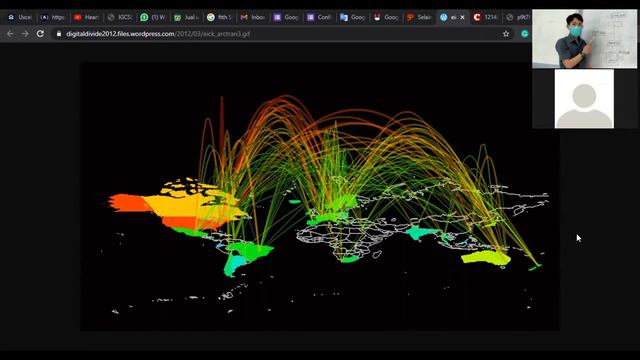
Task: Go forward using the forward arrow
Action: point(25,34)
